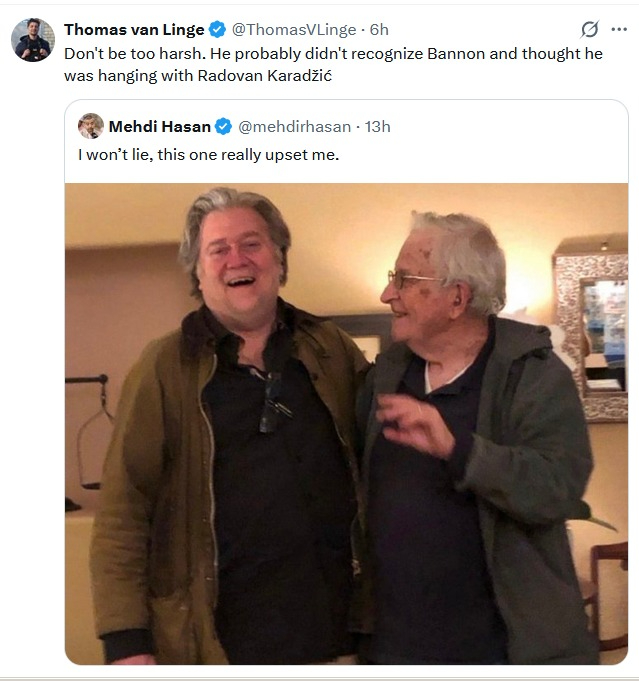Click the @ThomasVLinge handle
This screenshot has height=681, width=639.
[x=294, y=30]
